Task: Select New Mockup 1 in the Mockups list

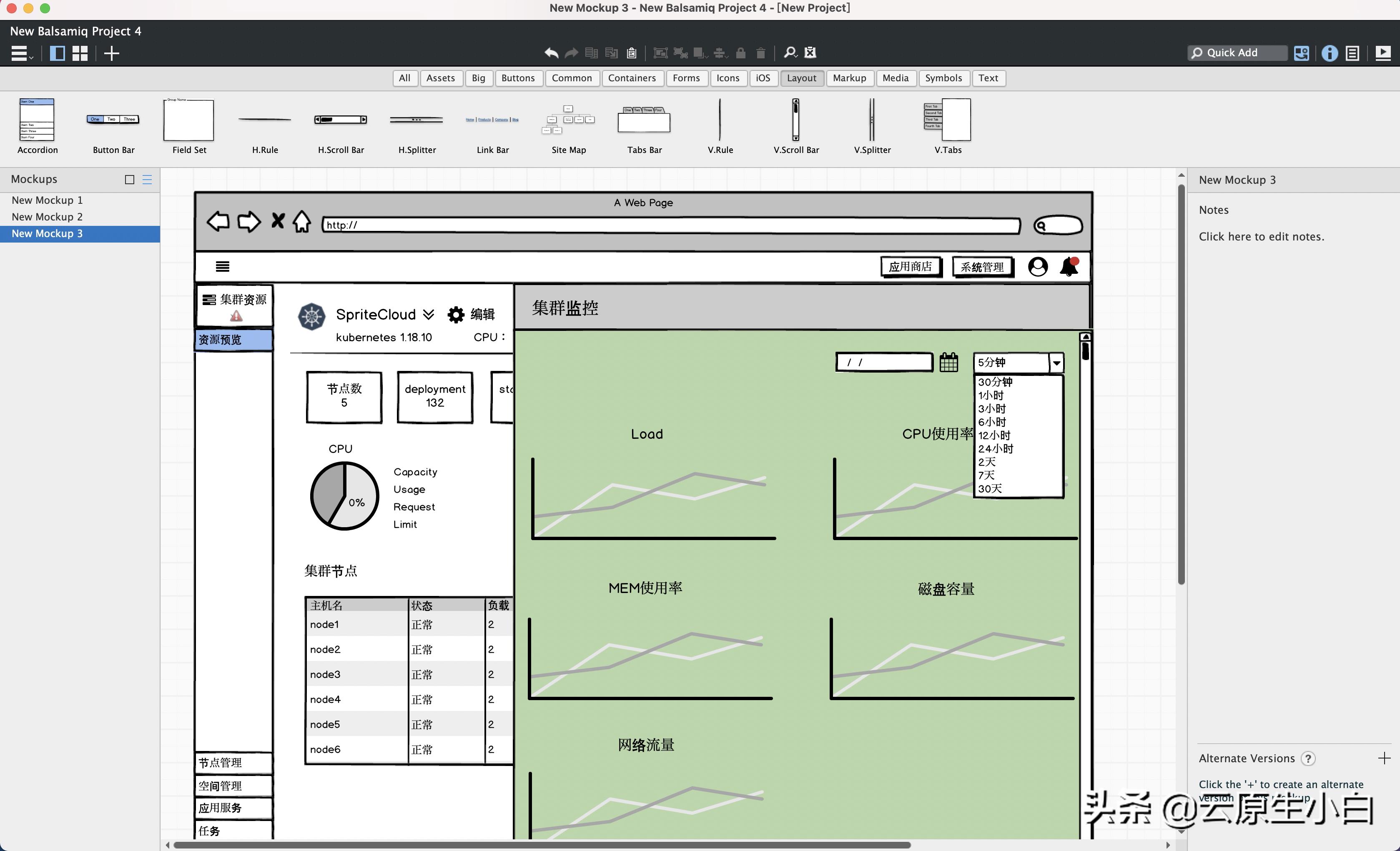Action: tap(47, 199)
